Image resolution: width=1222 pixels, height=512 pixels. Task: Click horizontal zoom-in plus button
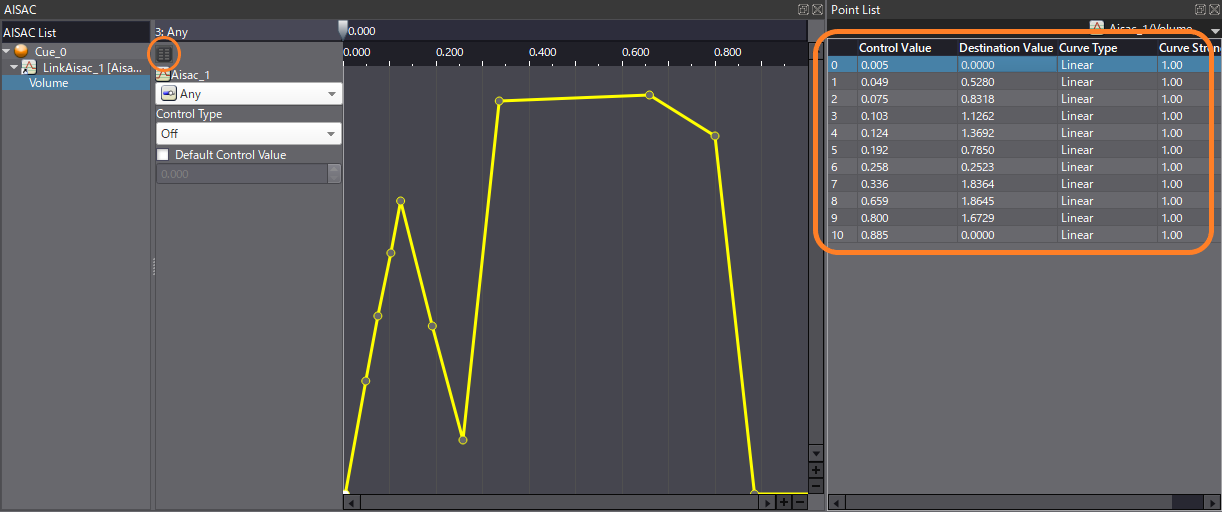784,502
